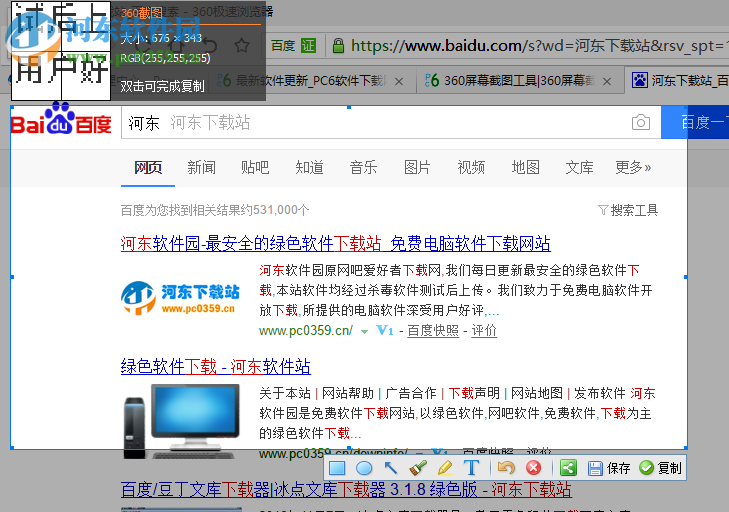Click the browser address bar URL
The height and width of the screenshot is (512, 729).
tap(537, 46)
